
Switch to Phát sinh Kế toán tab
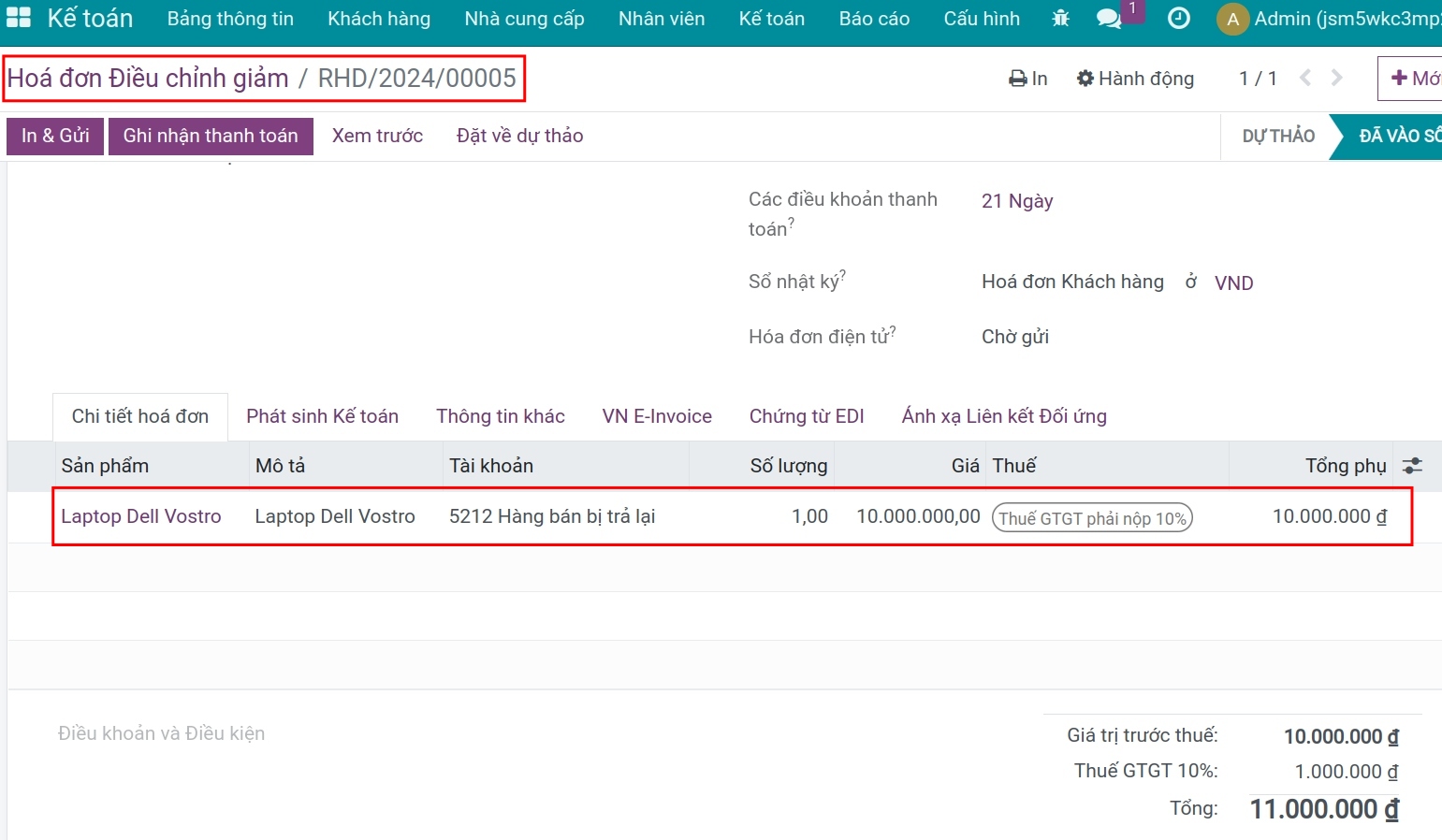tap(322, 416)
